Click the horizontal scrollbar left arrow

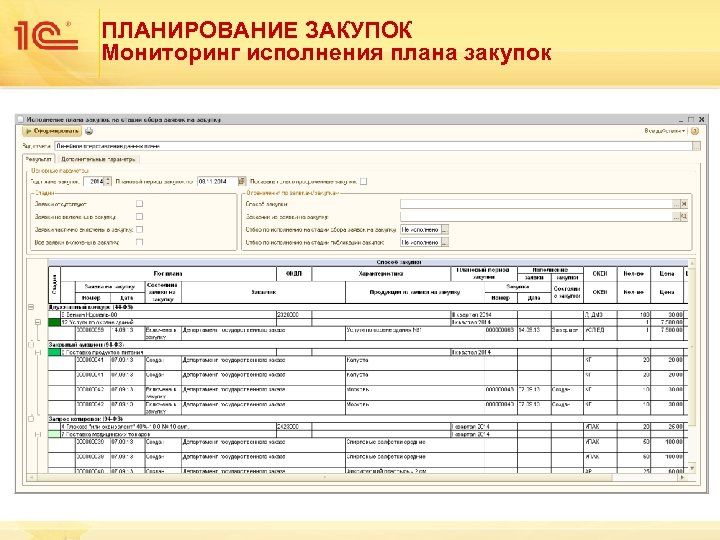point(31,478)
